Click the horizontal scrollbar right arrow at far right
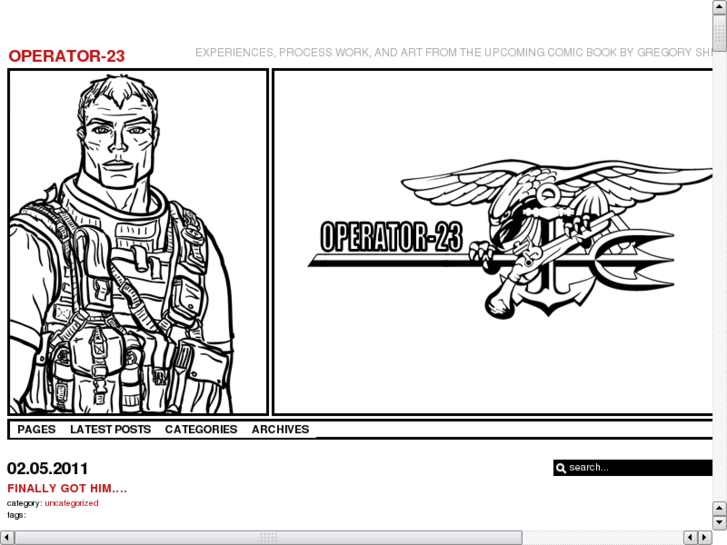This screenshot has height=545, width=727. point(705,537)
